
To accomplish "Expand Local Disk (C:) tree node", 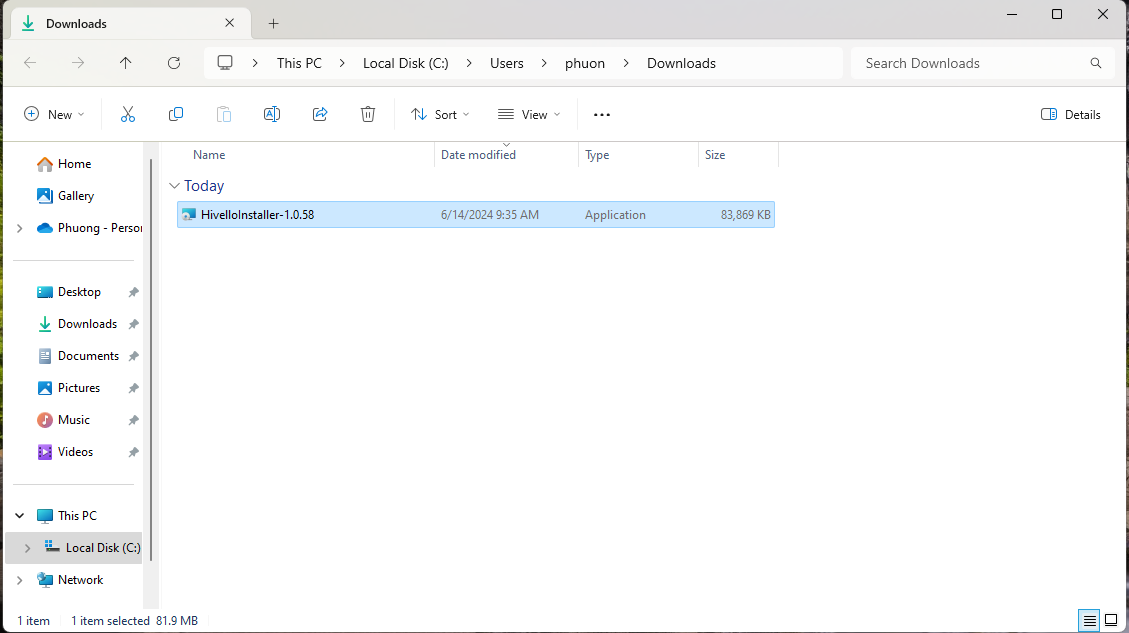I will coord(27,548).
